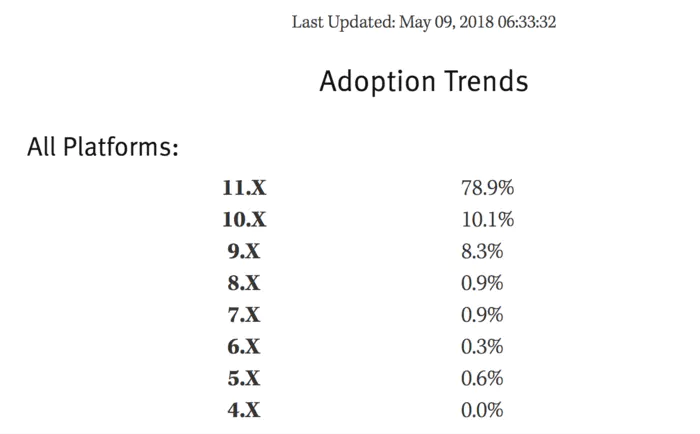Select the 0.3% adoption value
Viewport: 700px width, 434px height.
pos(482,347)
